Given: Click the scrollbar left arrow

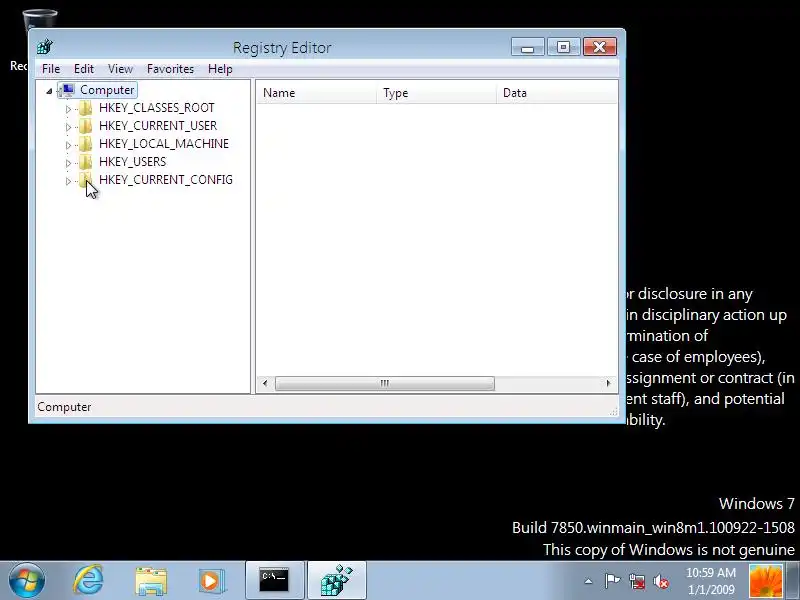Looking at the screenshot, I should click(x=265, y=383).
